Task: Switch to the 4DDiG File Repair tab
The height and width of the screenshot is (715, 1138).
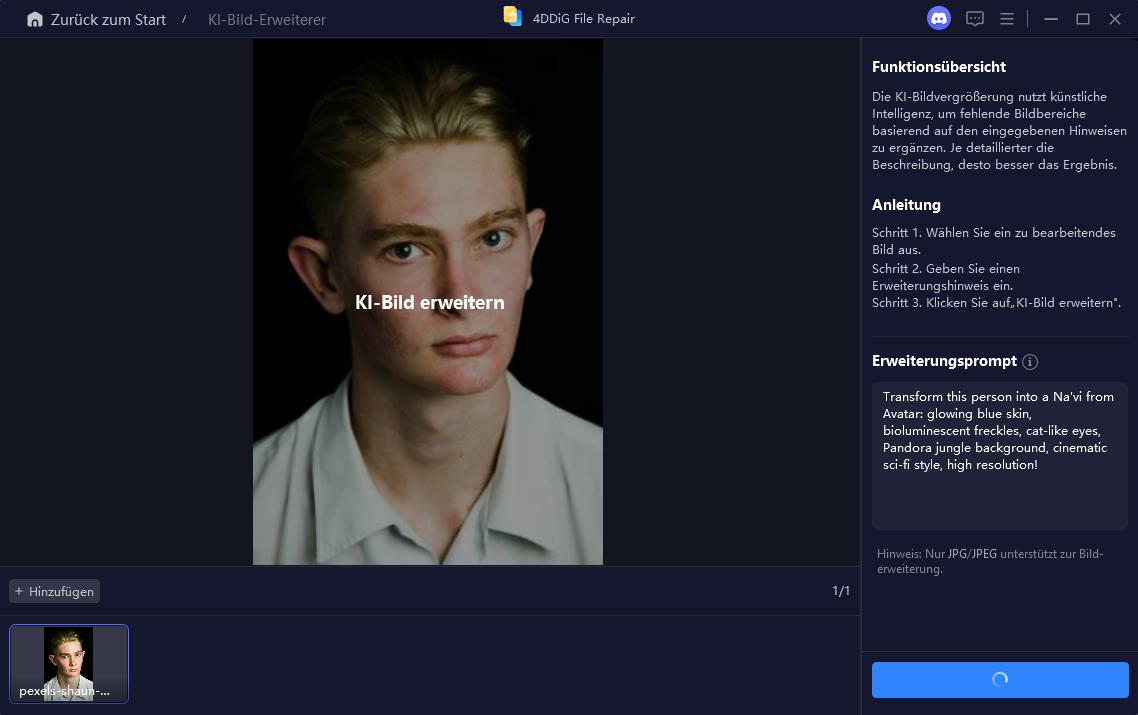Action: (568, 18)
